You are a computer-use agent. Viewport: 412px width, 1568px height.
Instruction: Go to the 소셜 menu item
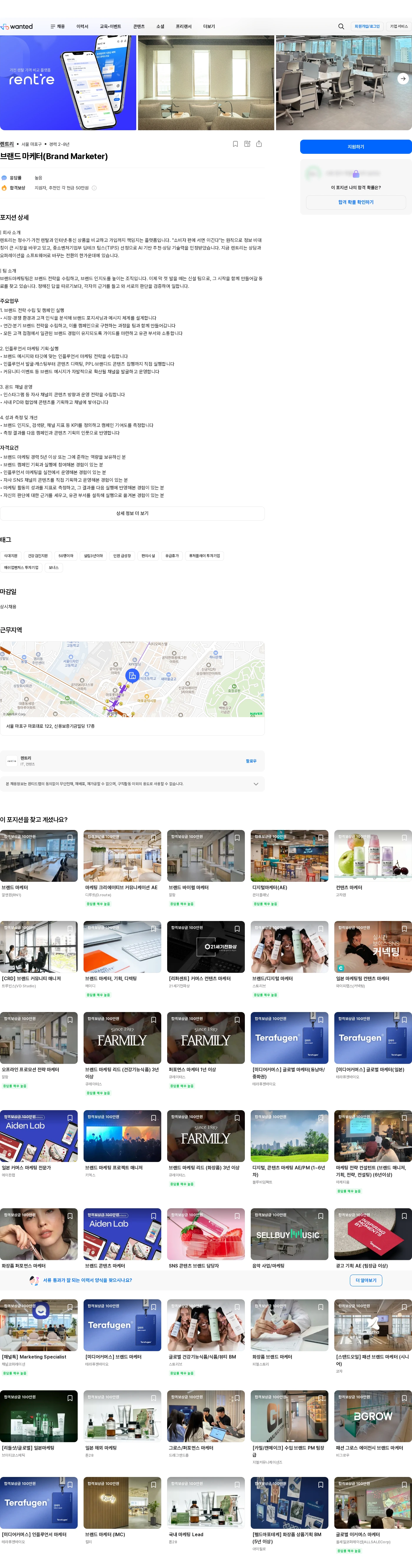tap(160, 26)
